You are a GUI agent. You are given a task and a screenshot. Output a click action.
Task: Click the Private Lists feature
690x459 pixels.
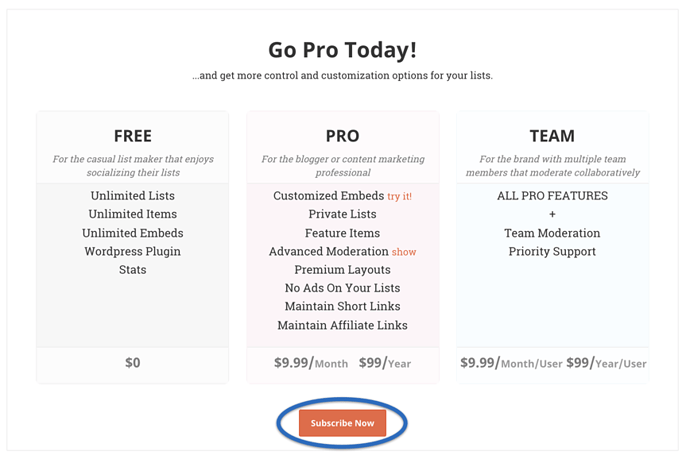coord(342,214)
